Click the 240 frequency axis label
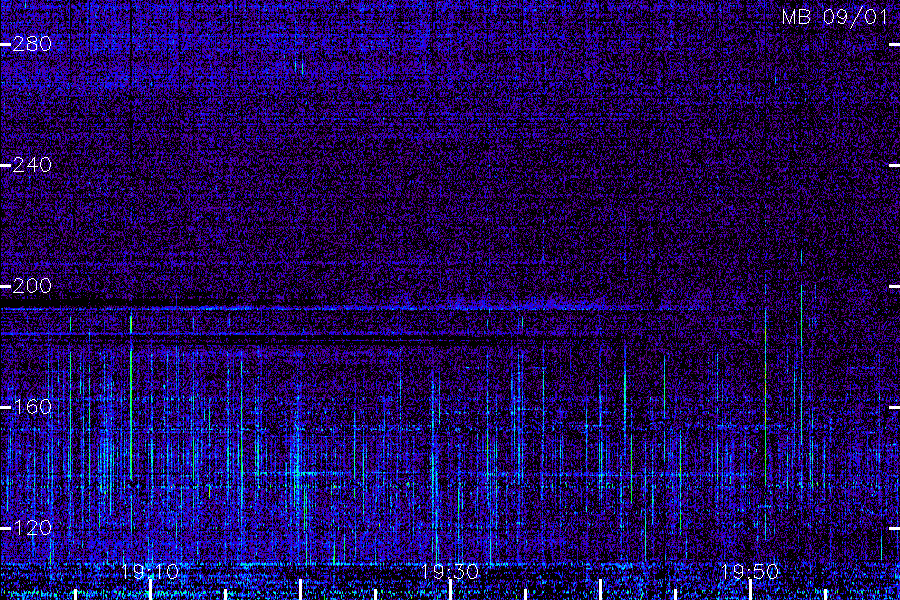The width and height of the screenshot is (900, 600). [32, 165]
